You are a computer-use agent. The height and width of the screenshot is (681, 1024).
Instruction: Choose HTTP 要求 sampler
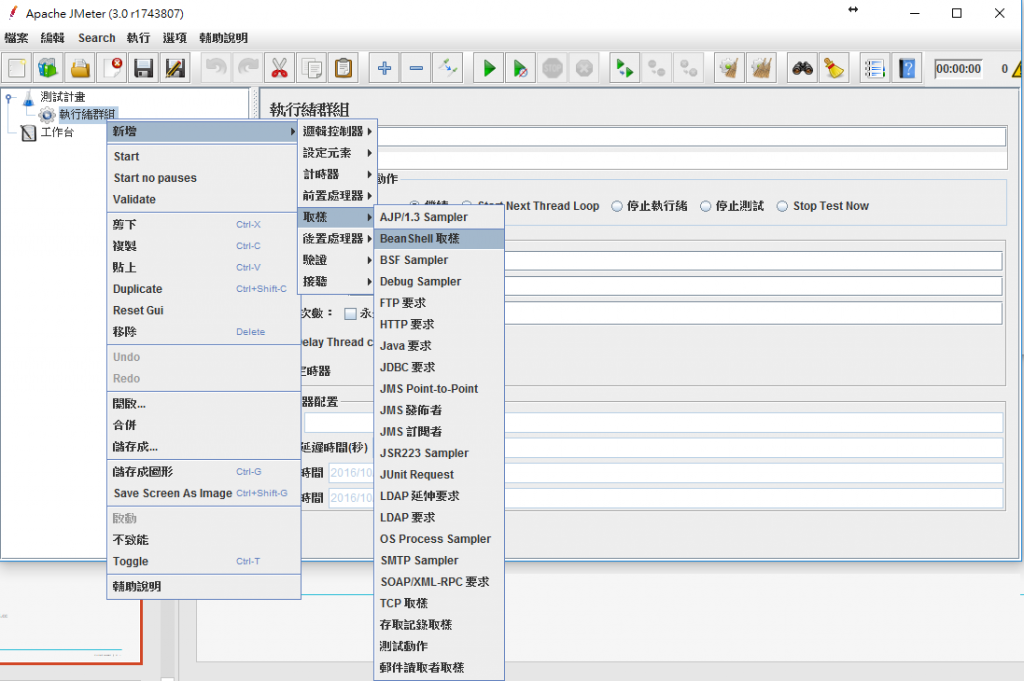tap(439, 325)
